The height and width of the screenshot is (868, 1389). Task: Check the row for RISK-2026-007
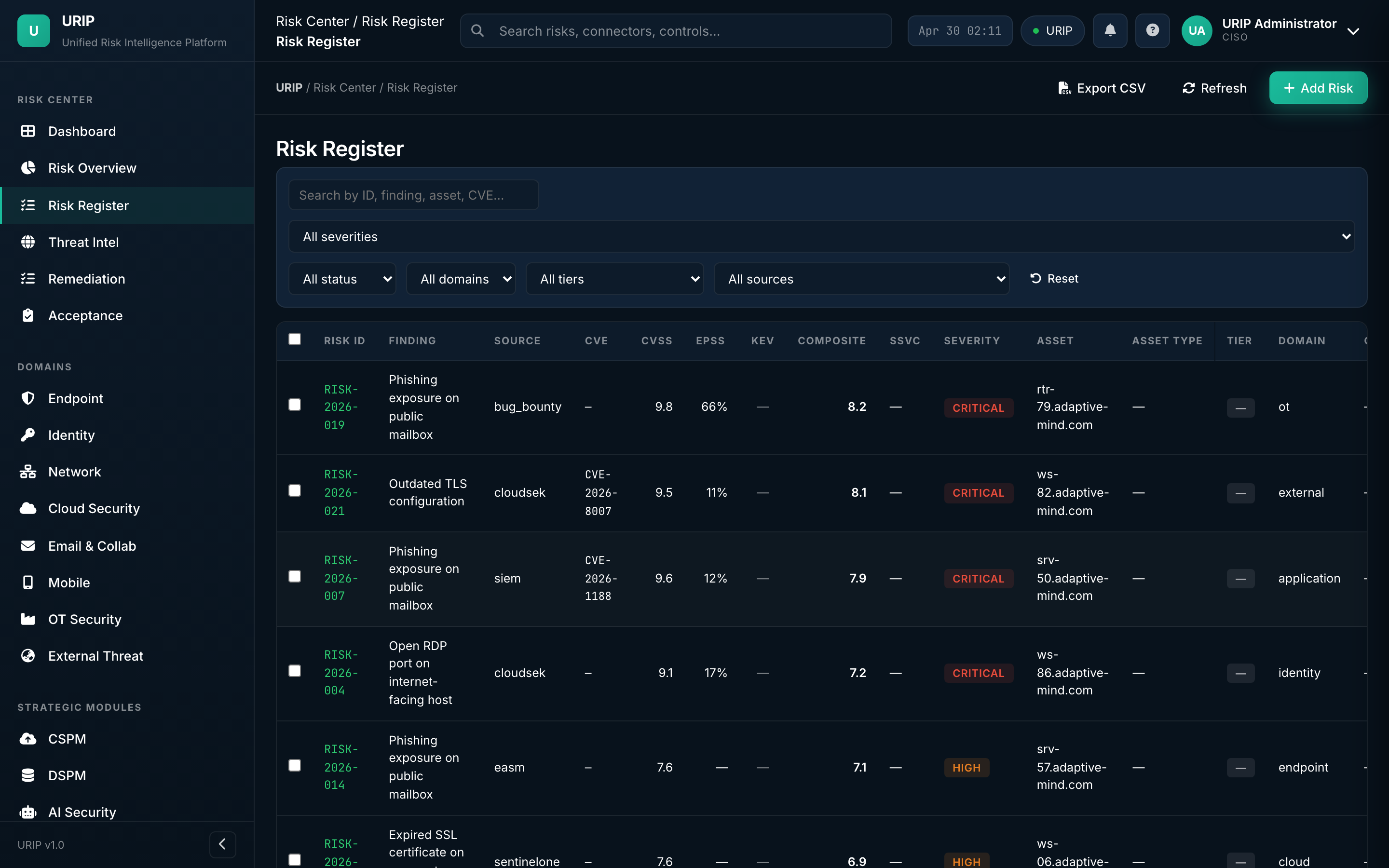[x=295, y=576]
